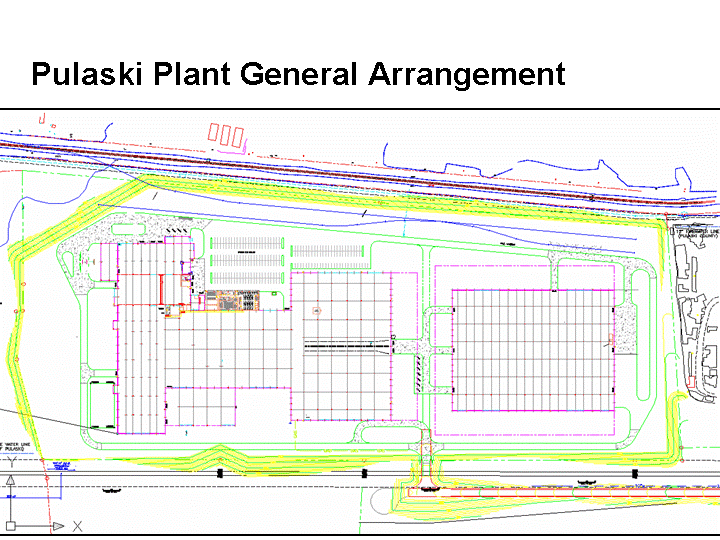Select the three red rectangles near top
720x540 pixels.
pyautogui.click(x=226, y=134)
